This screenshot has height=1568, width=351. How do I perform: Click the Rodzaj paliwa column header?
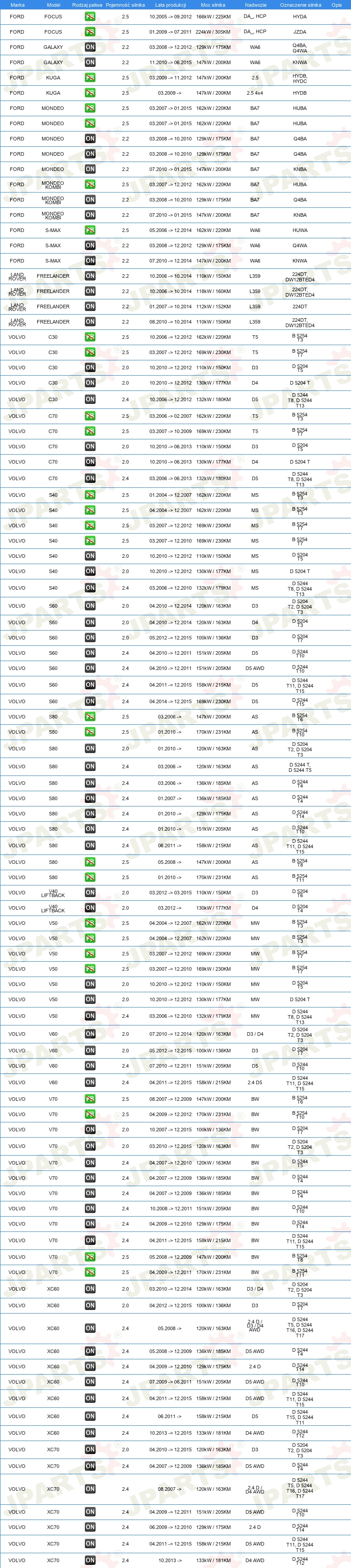tap(87, 5)
